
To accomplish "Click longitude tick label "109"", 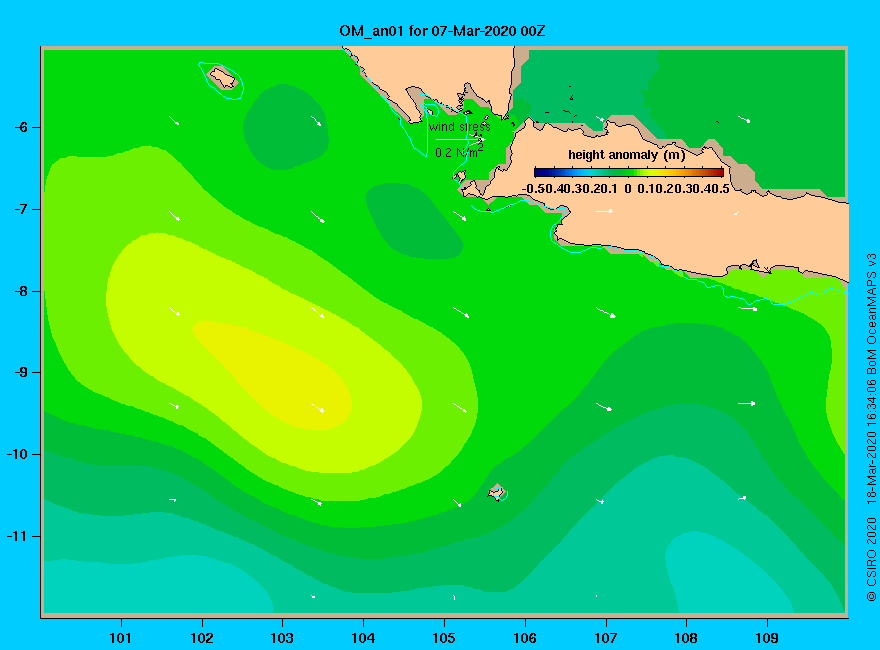I will click(x=767, y=638).
